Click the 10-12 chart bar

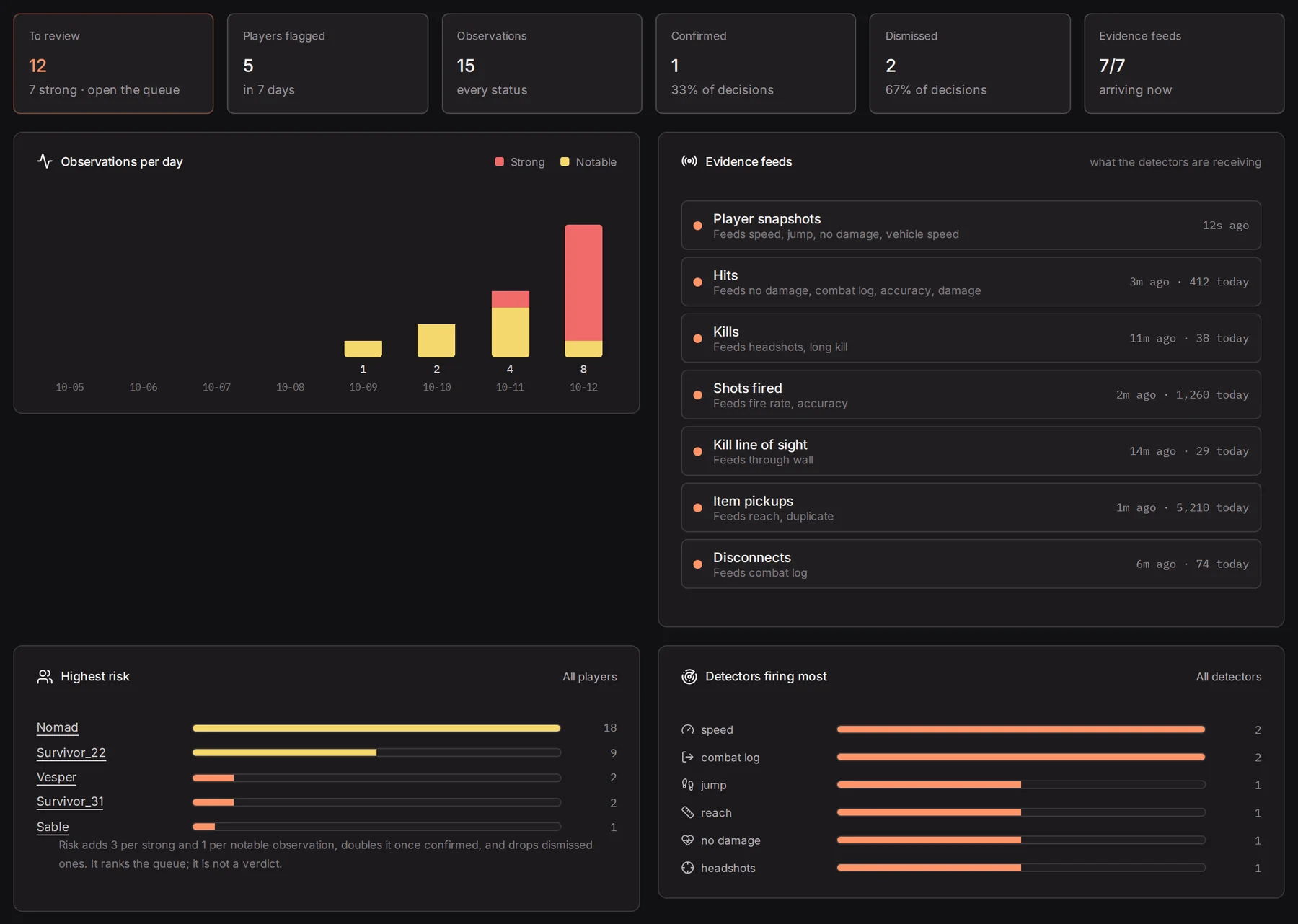pos(583,290)
